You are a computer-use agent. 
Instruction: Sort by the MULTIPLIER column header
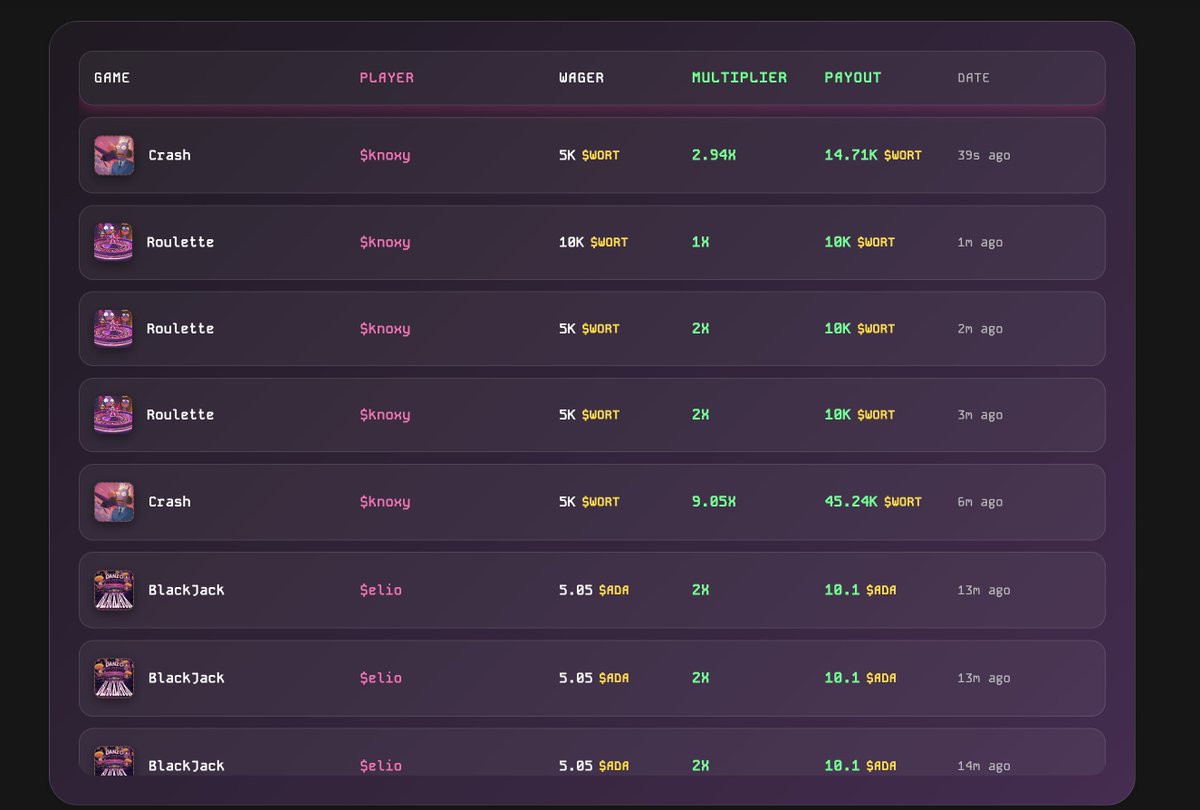tap(739, 77)
